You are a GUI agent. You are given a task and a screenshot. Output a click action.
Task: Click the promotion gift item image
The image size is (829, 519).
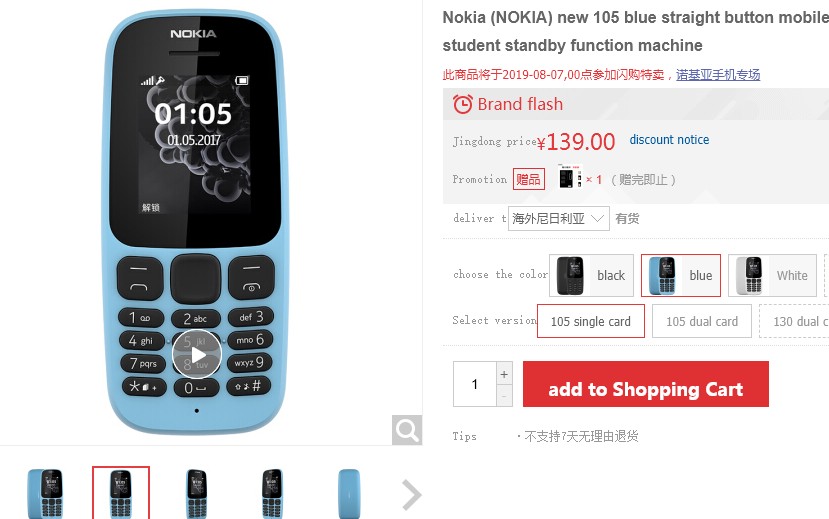pos(570,179)
